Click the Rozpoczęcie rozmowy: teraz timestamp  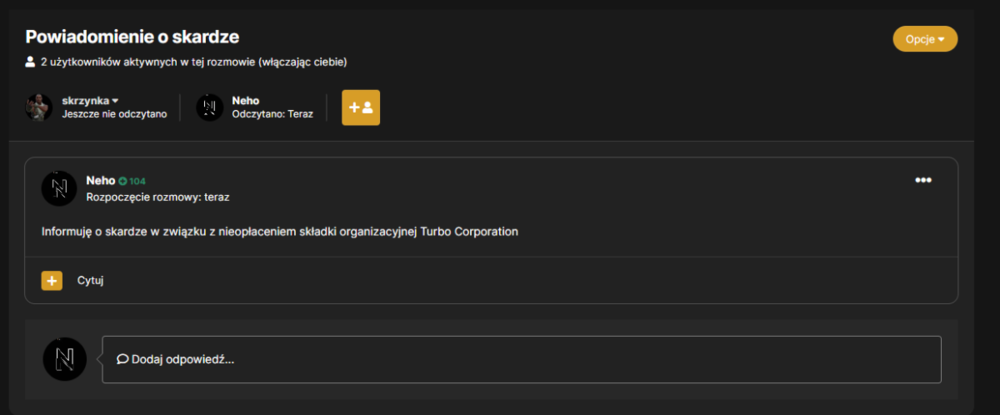pyautogui.click(x=158, y=197)
